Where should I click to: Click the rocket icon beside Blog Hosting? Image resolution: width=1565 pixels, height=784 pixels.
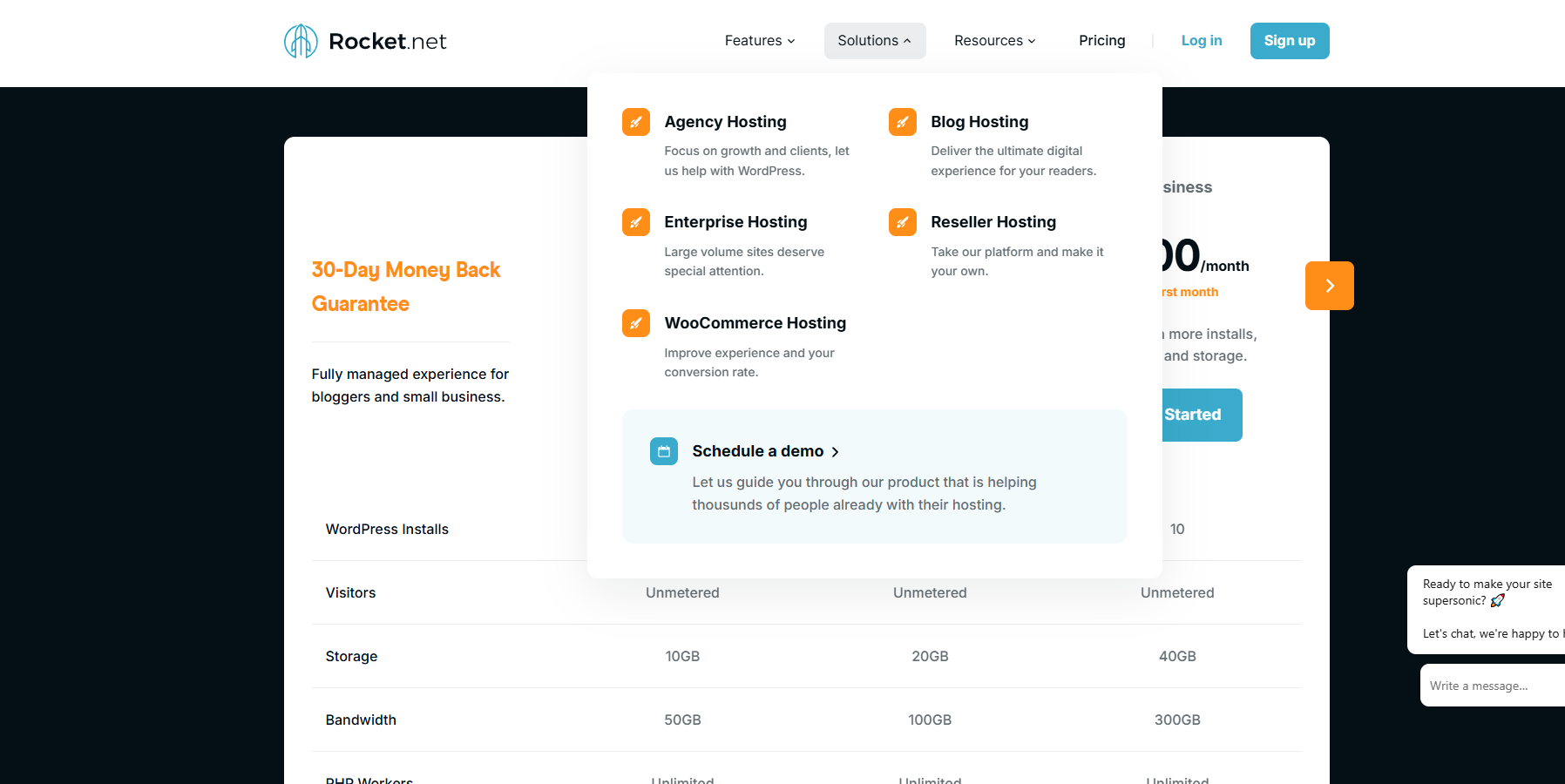902,122
